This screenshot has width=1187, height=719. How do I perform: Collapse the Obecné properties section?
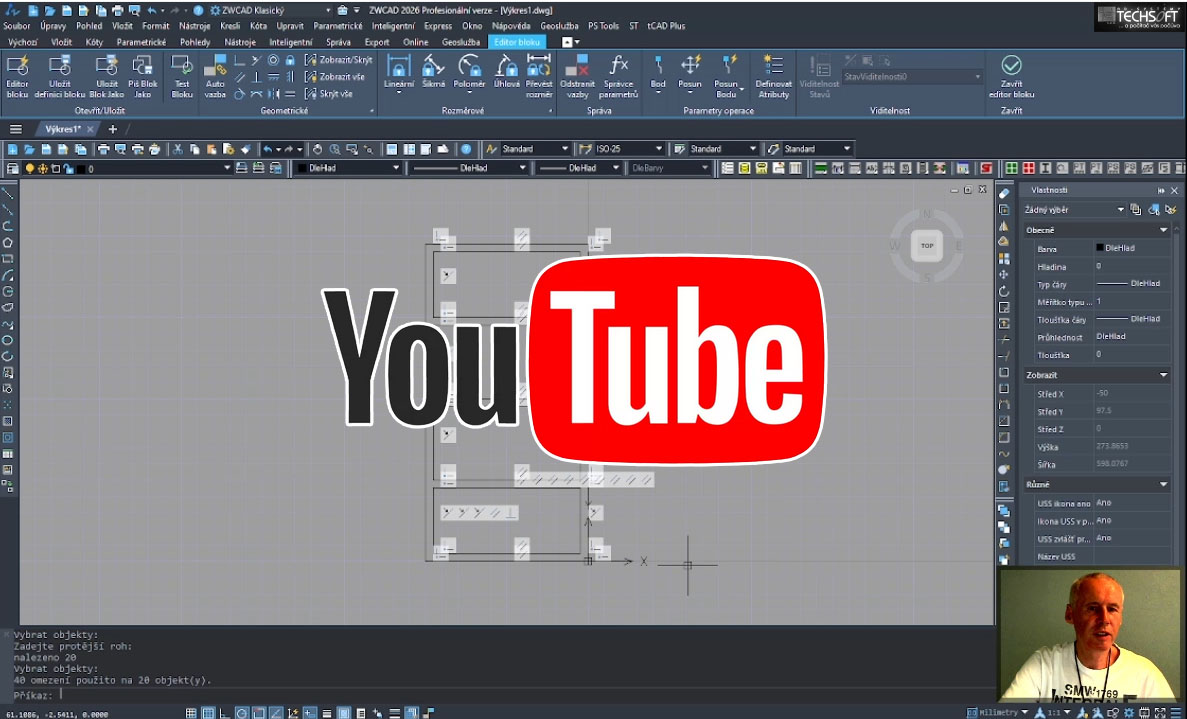coord(1164,230)
